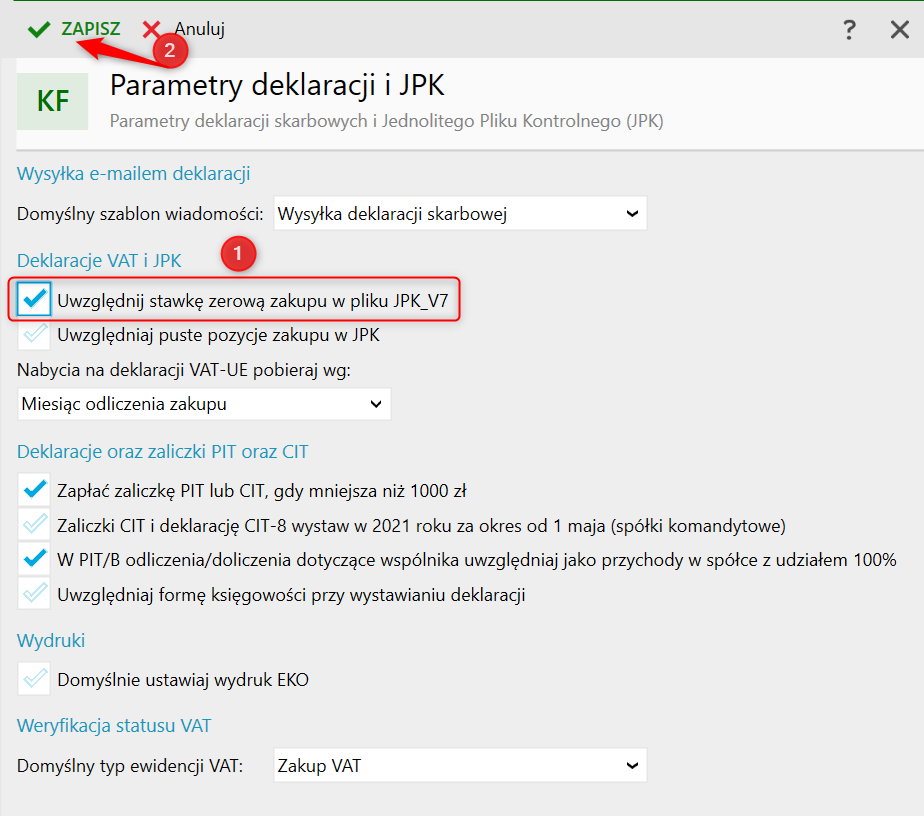Click the Domyślny szablon wiadomości label
Screen dimensions: 924x816
[x=140, y=213]
